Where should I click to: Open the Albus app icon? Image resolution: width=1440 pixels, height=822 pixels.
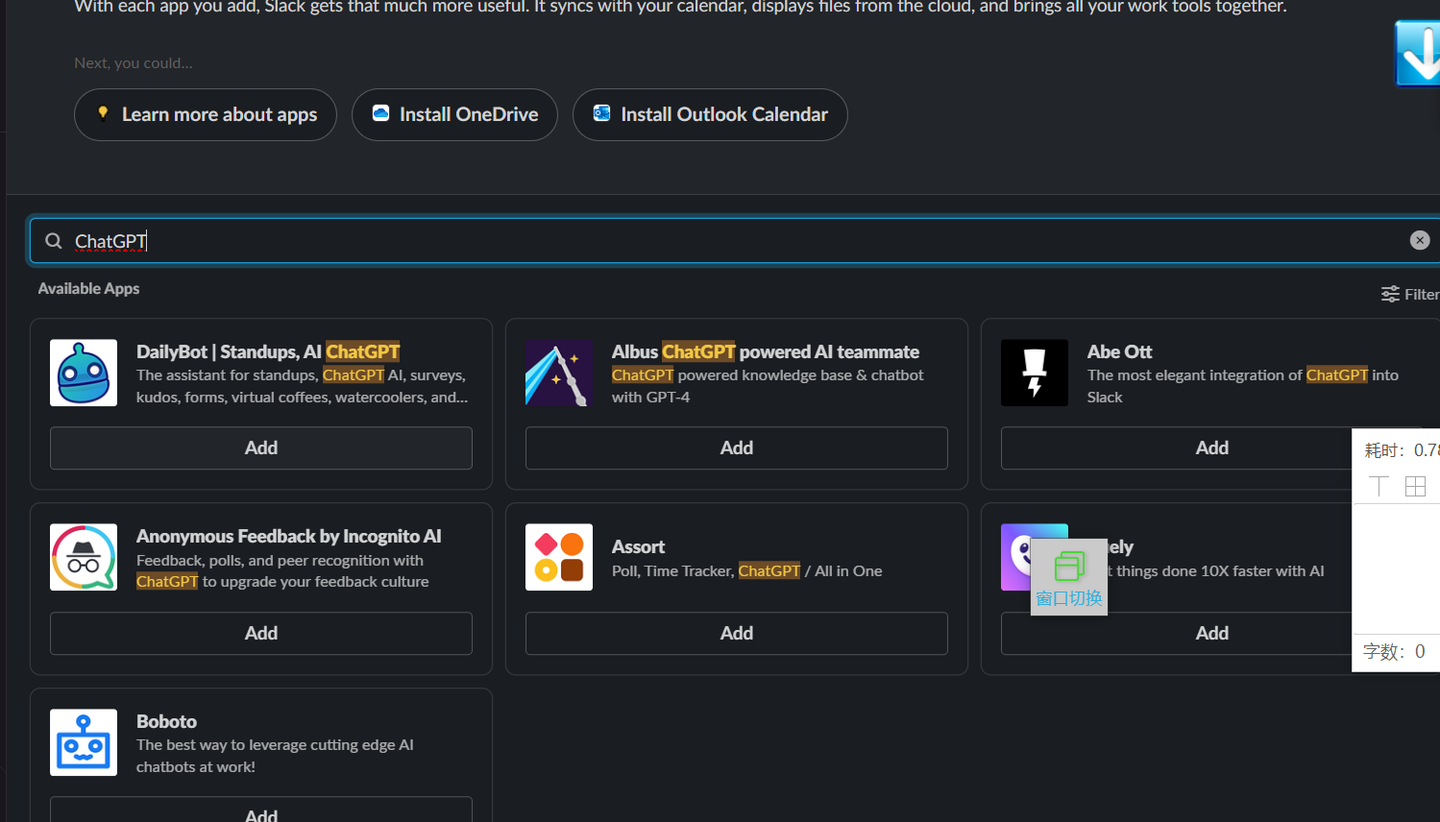(559, 372)
